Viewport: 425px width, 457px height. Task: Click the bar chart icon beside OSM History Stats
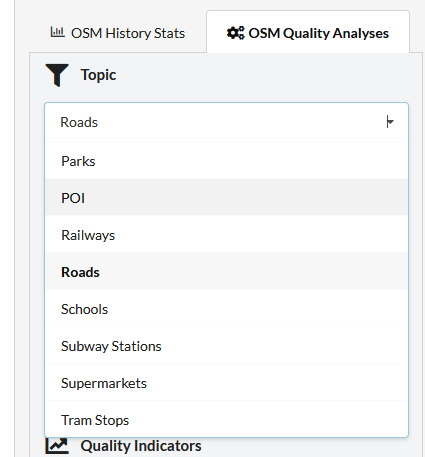[57, 32]
